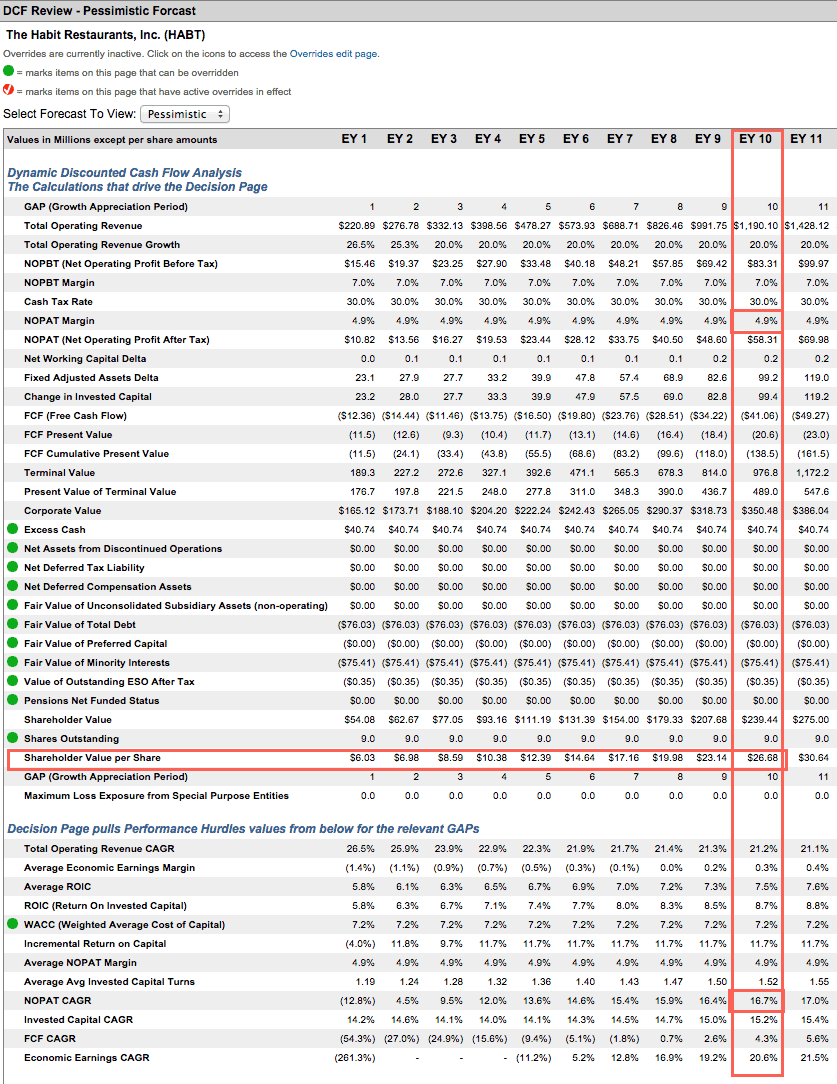Open override icon next to Pensions Net Funded Status

[x=12, y=700]
